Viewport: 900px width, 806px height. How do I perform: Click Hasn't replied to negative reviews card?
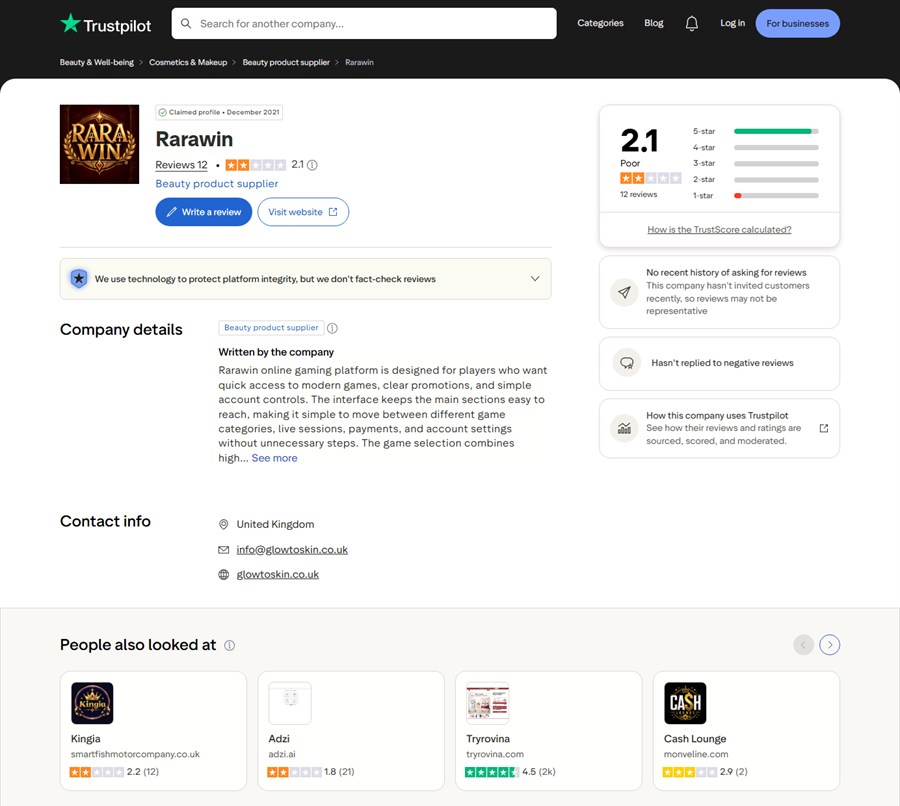click(719, 363)
